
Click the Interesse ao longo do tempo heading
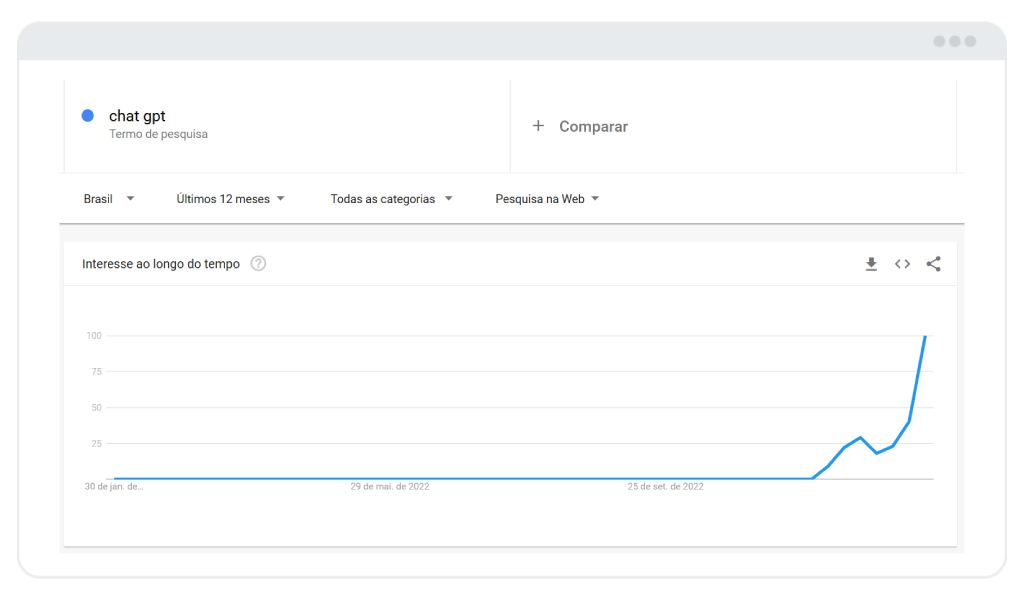(x=161, y=264)
